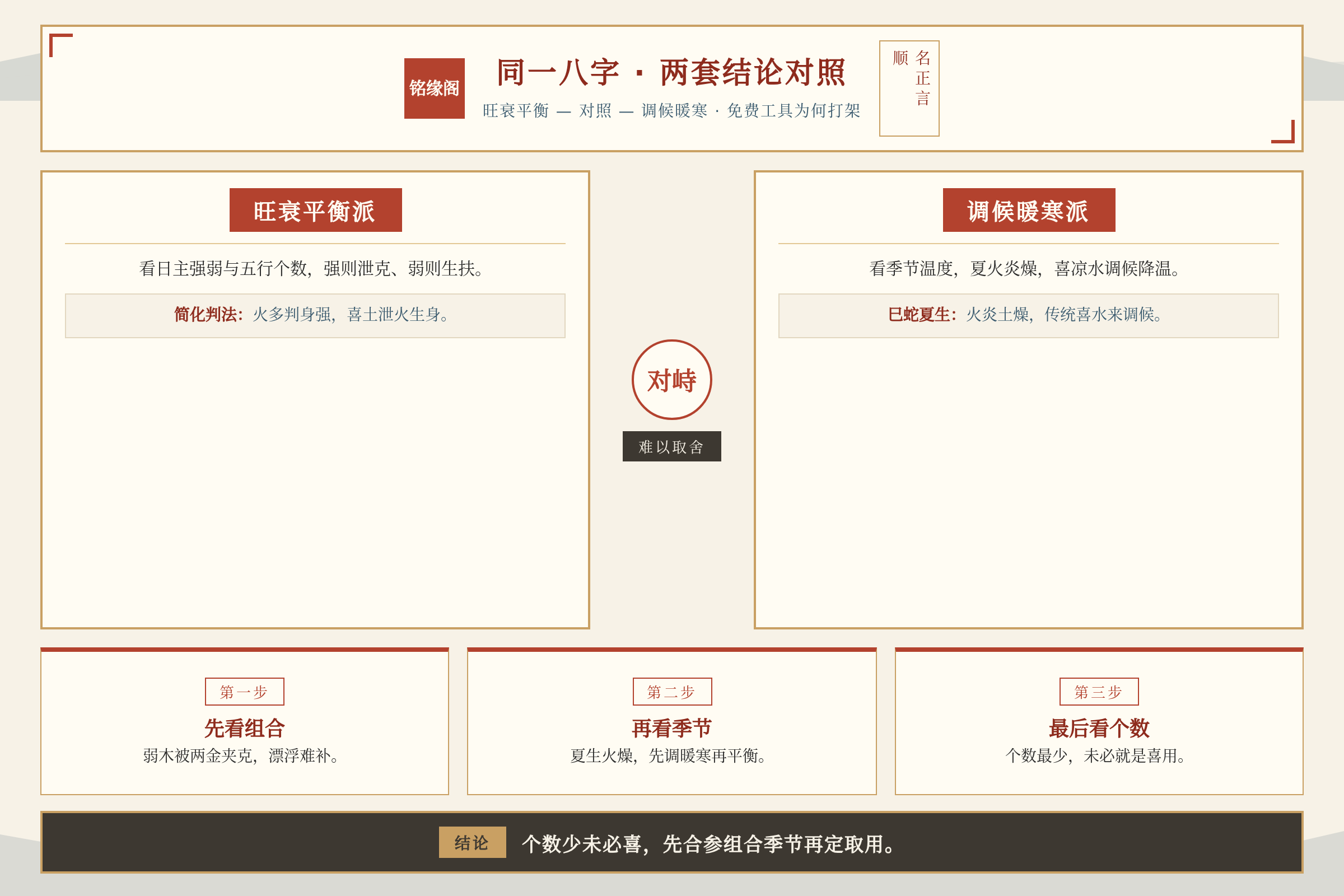1344x896 pixels.
Task: Click the 铭缘阁 red seal logo
Action: pyautogui.click(x=435, y=88)
